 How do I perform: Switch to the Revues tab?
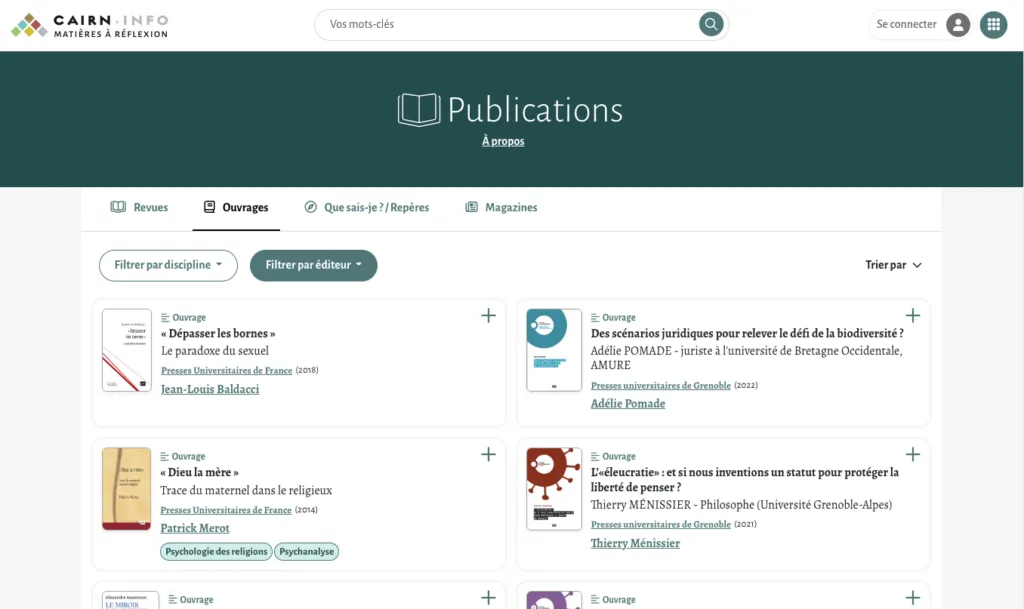(x=140, y=208)
